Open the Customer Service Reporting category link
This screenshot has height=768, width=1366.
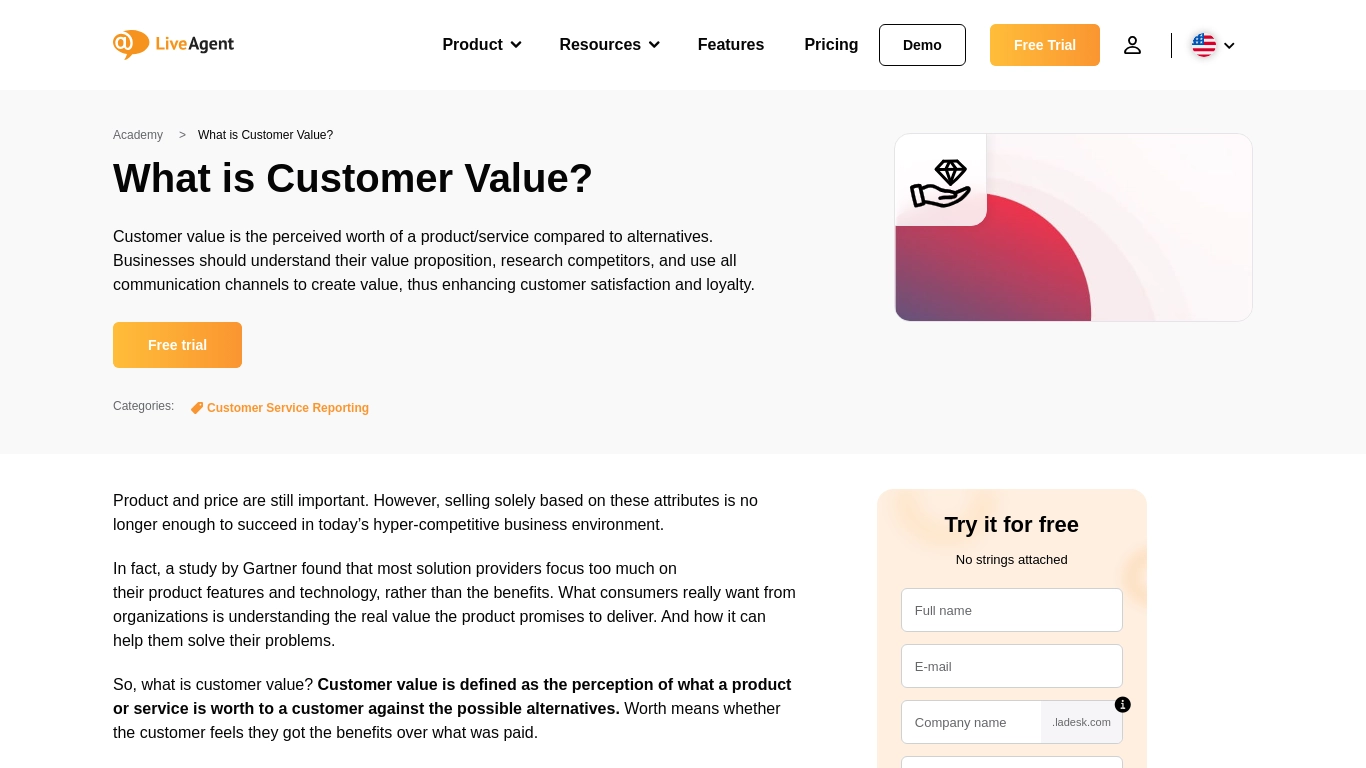(288, 408)
